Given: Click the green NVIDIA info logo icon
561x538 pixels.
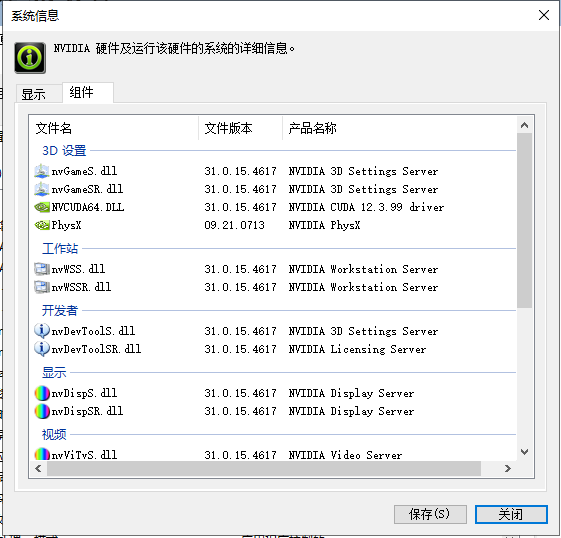Looking at the screenshot, I should point(30,58).
